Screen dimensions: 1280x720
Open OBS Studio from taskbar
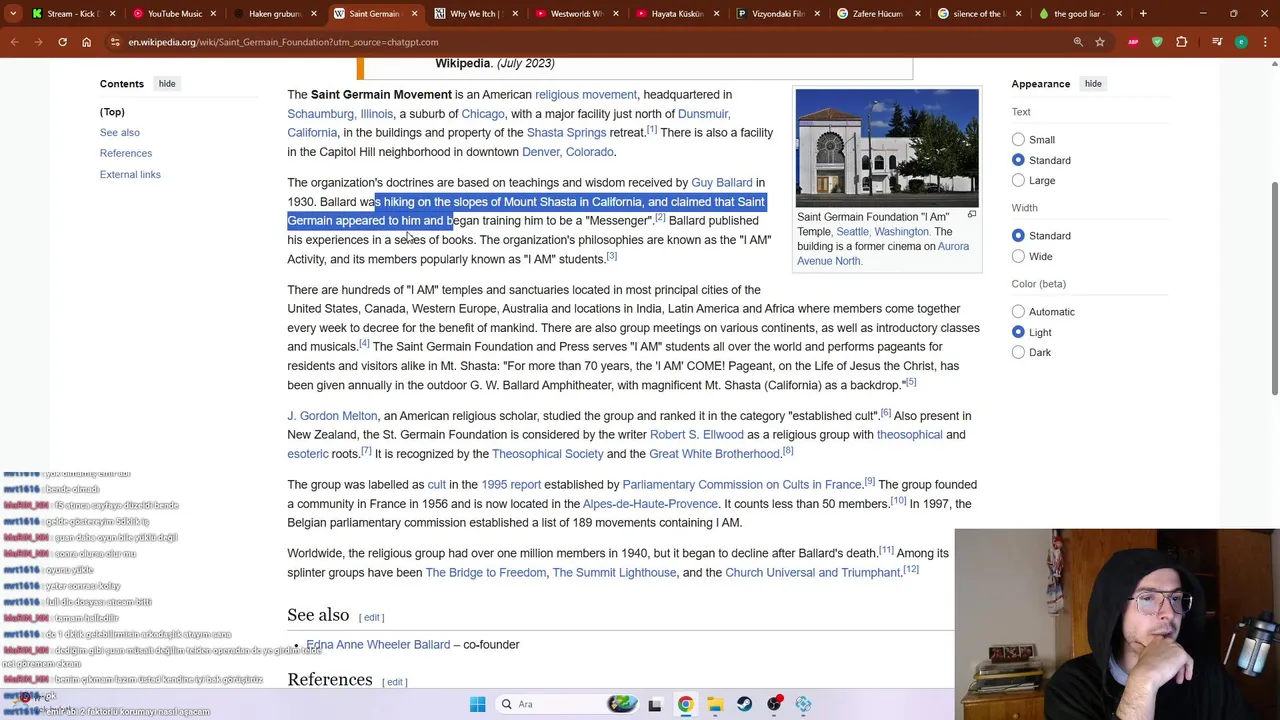tap(774, 704)
